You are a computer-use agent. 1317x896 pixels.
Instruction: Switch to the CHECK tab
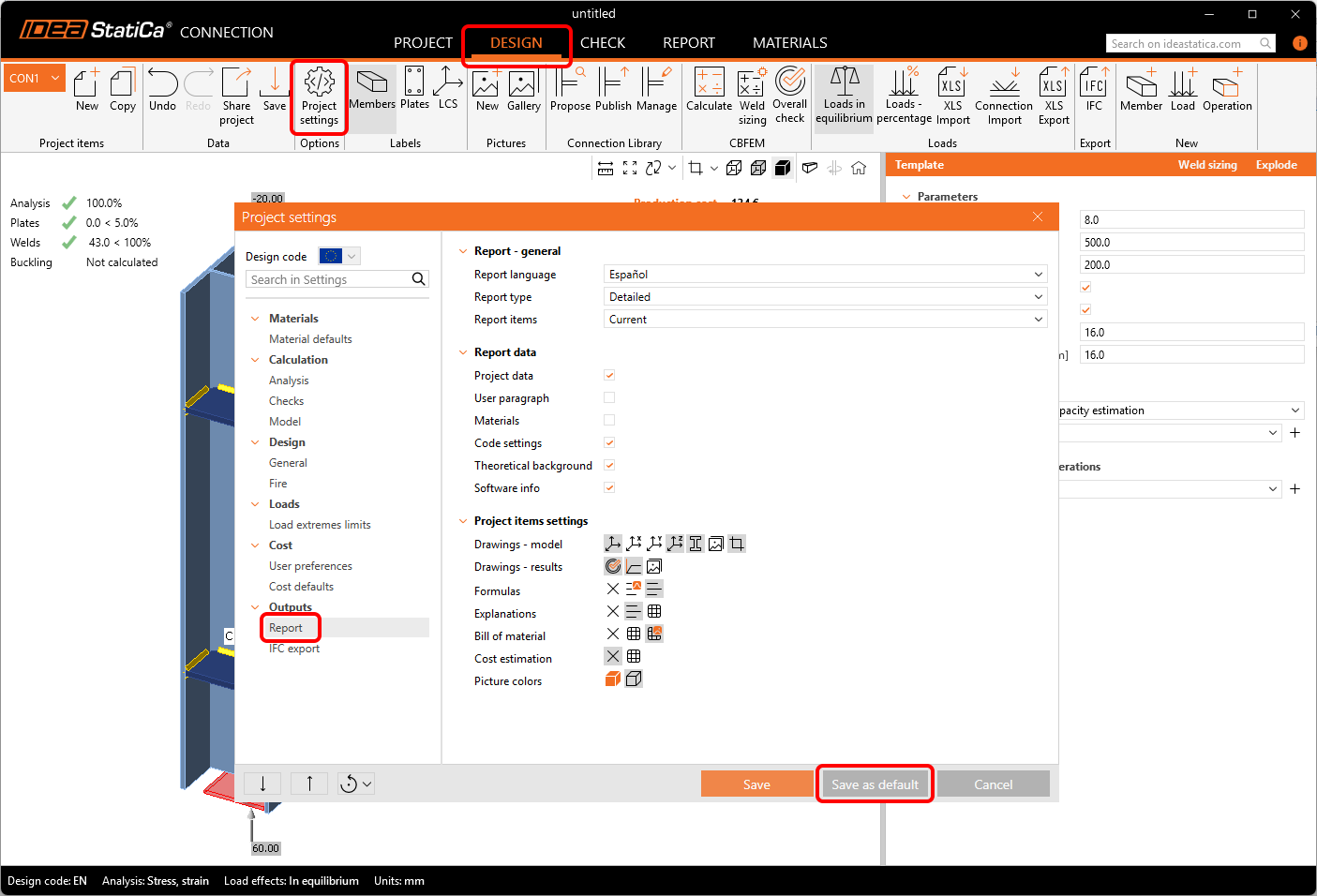(602, 43)
